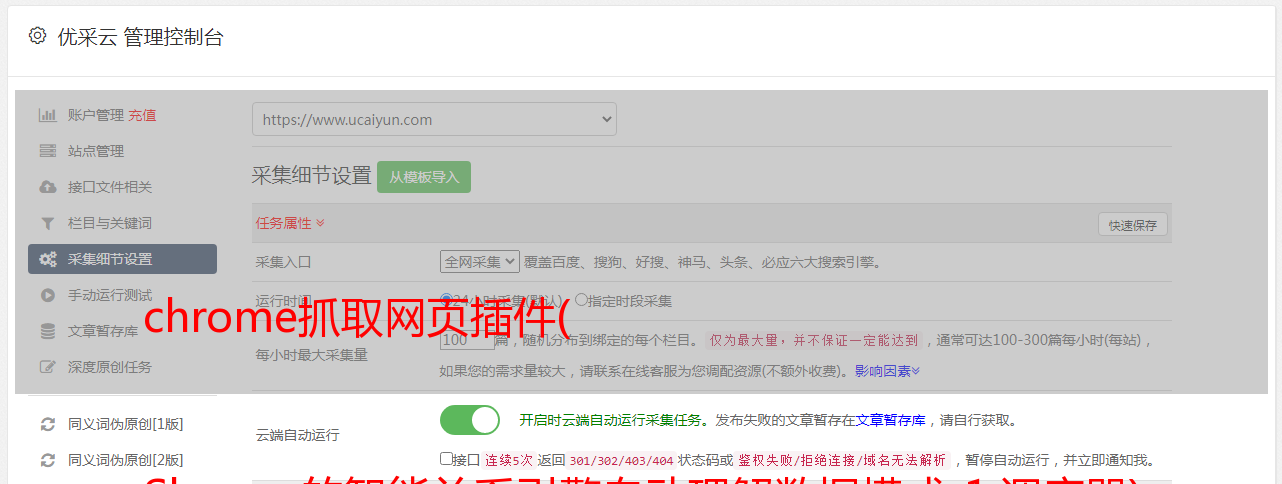The image size is (1282, 484).
Task: Click refresh icon beside 同义词伪原创[2版]
Action: click(x=47, y=460)
